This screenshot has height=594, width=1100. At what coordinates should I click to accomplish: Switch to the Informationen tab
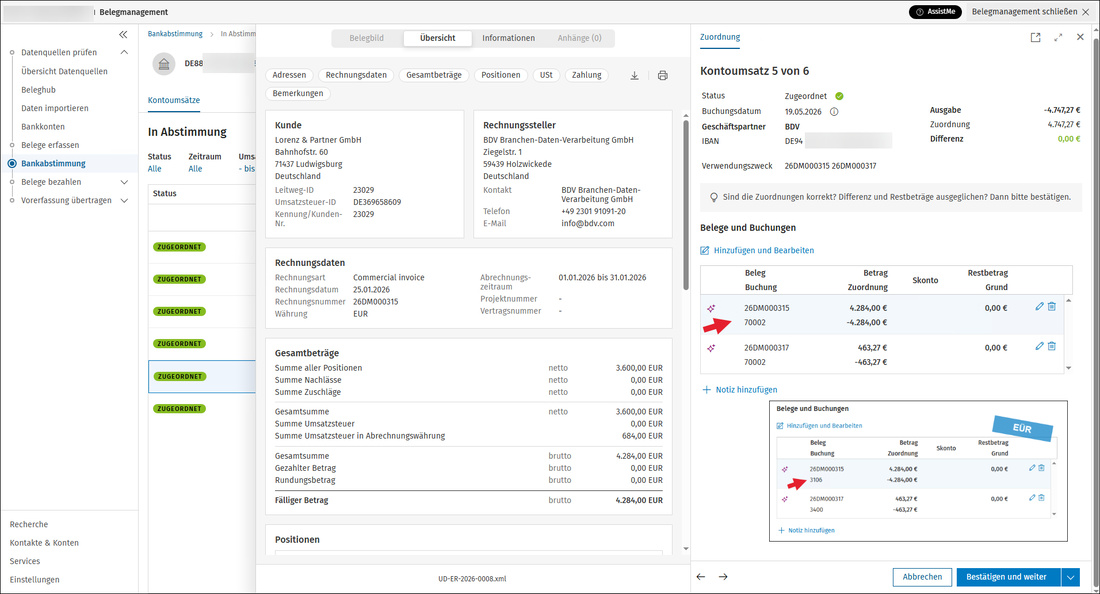509,38
